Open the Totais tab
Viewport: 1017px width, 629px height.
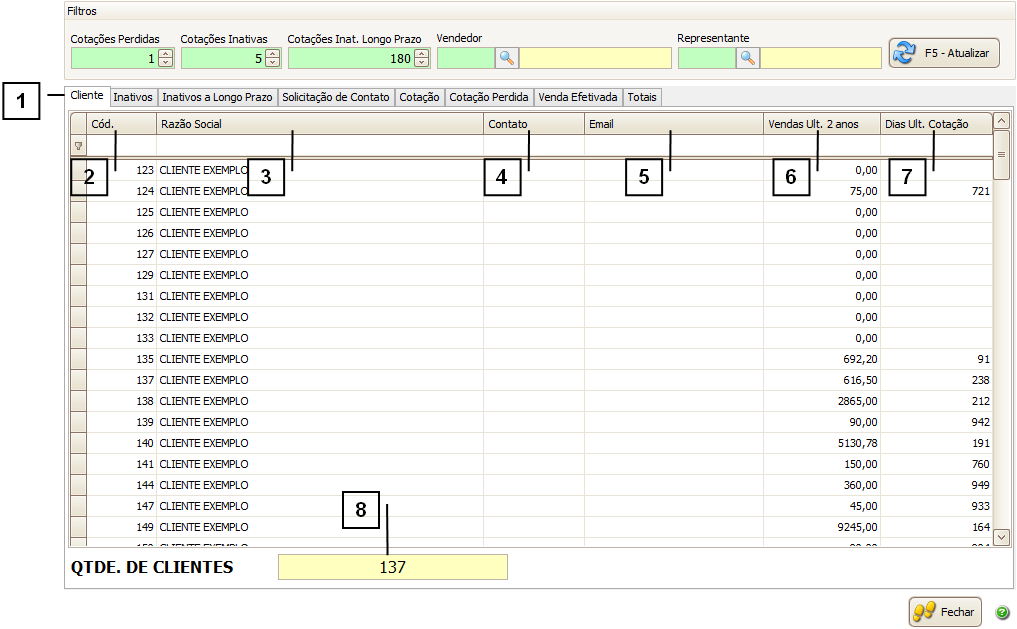click(642, 98)
